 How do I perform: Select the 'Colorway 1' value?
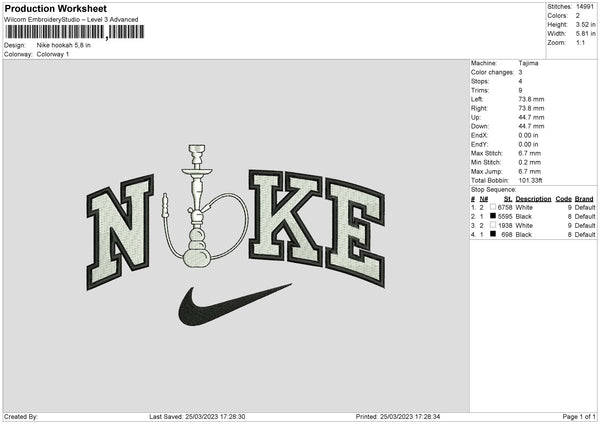click(53, 54)
